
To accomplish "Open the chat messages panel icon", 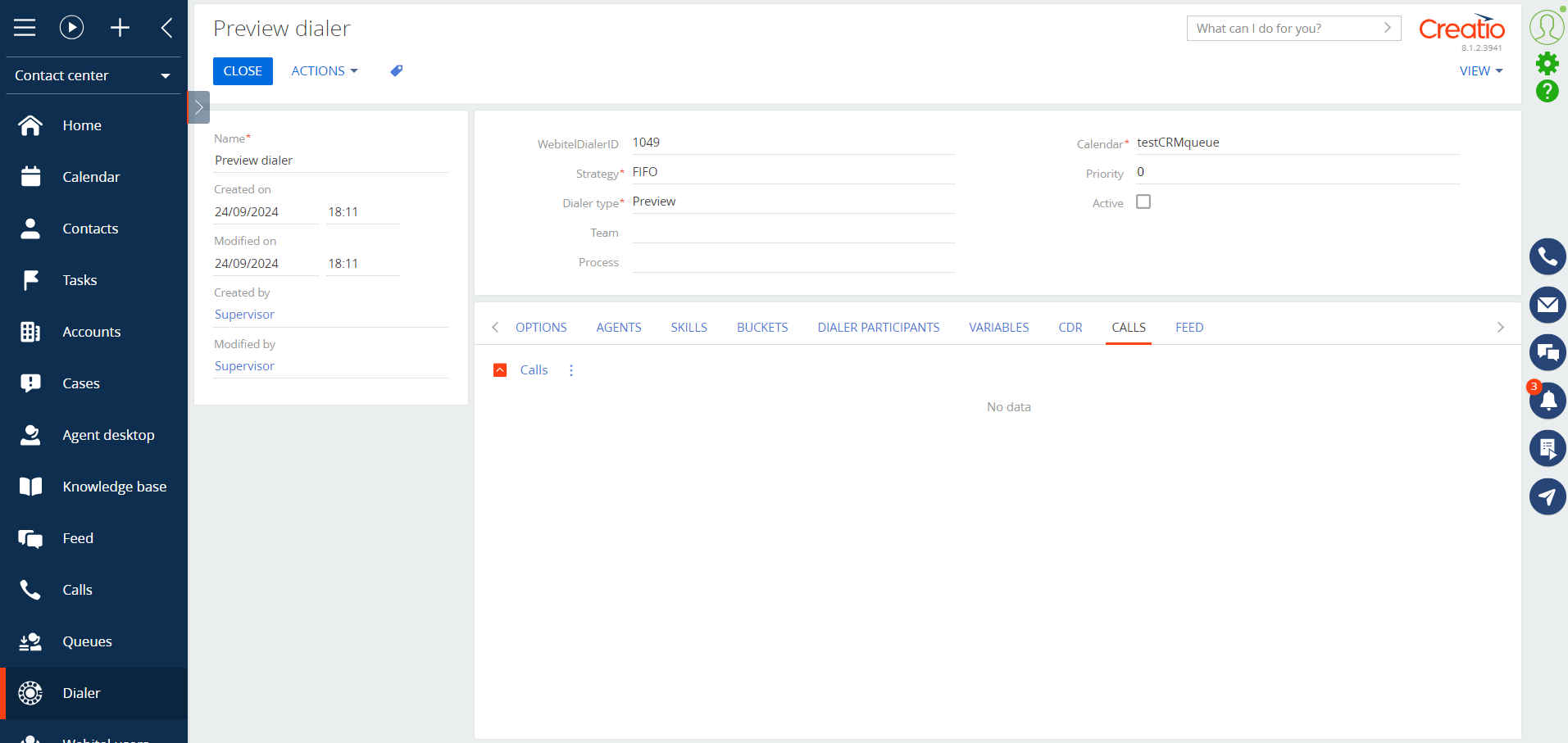I will click(x=1548, y=352).
